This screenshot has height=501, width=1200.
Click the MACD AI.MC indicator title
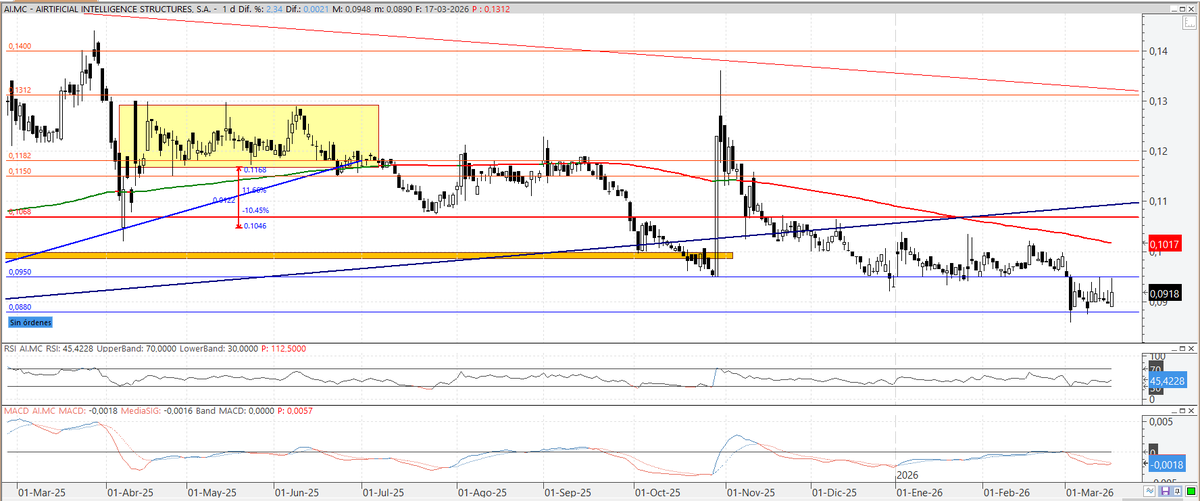pos(32,411)
